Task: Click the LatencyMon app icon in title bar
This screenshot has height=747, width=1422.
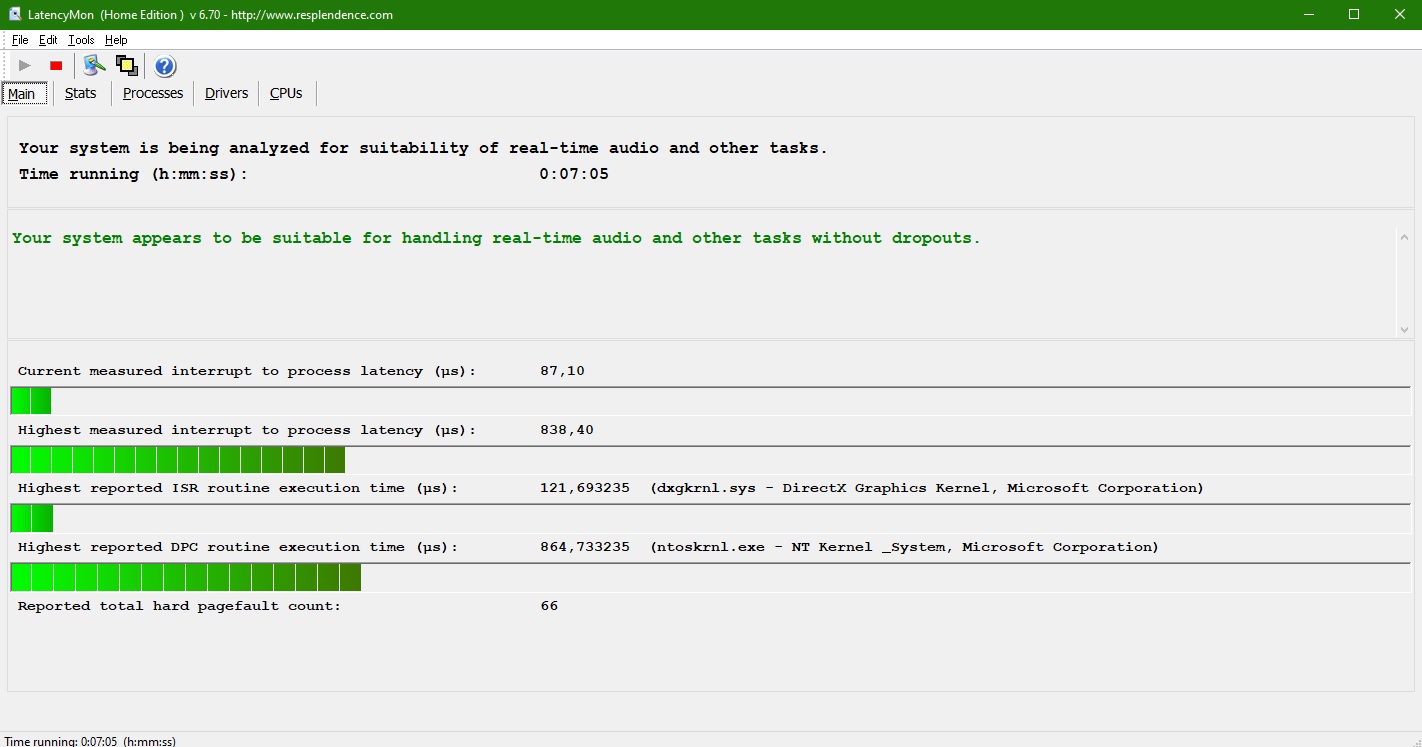Action: click(14, 15)
